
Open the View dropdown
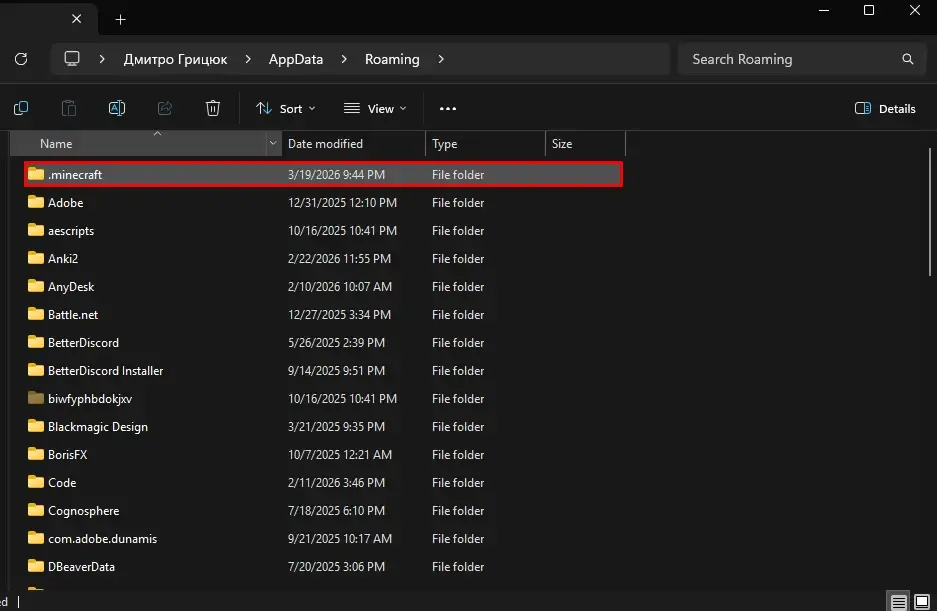point(375,108)
